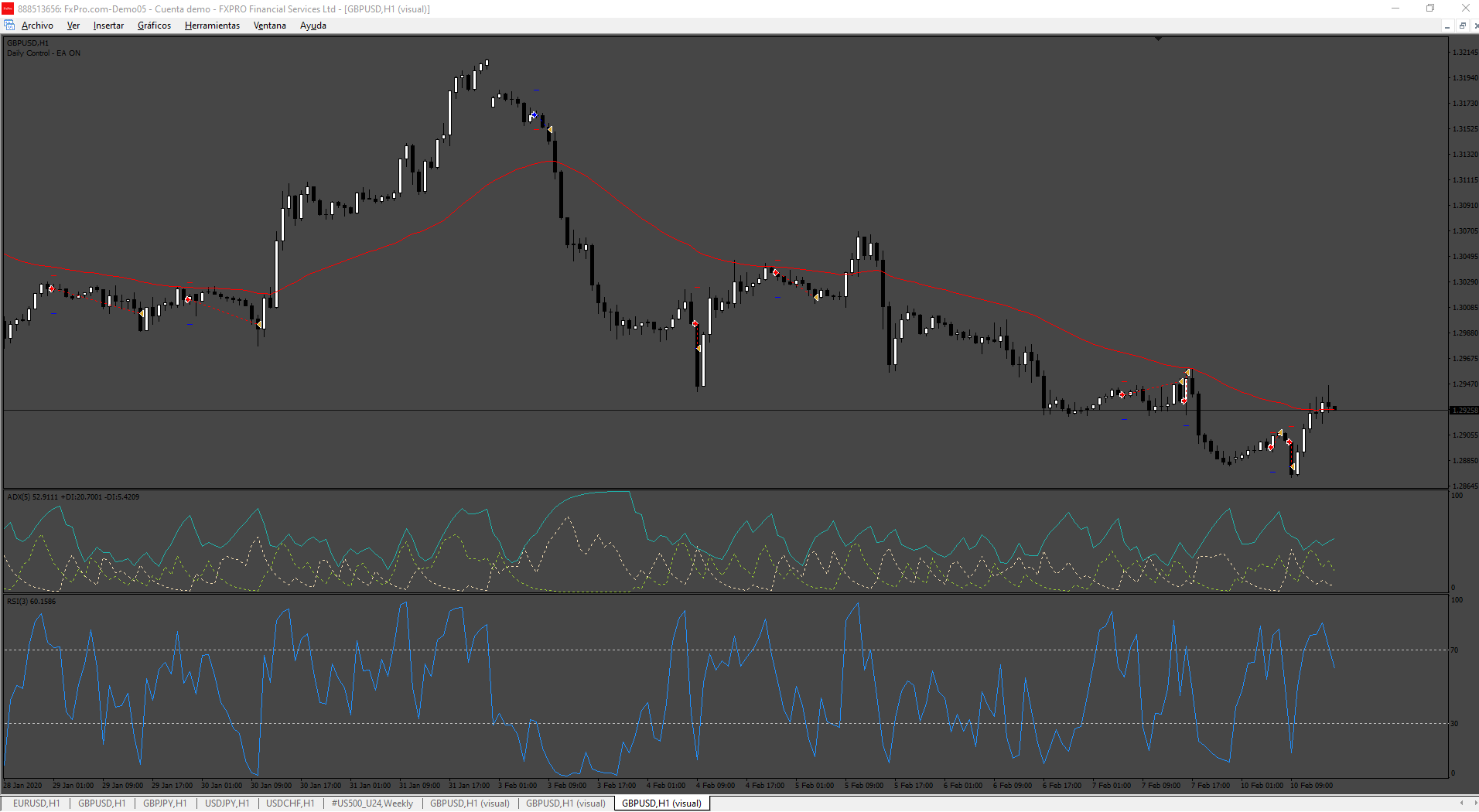
Task: Open the Ayuda menu
Action: 313,26
